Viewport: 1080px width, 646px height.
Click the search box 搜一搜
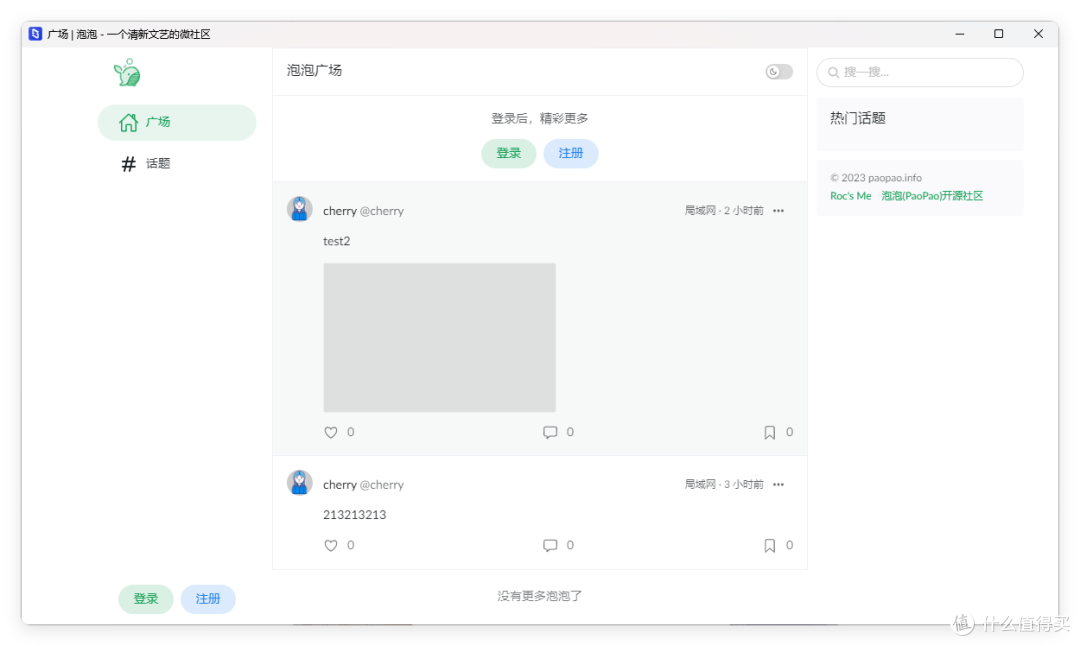pyautogui.click(x=920, y=72)
